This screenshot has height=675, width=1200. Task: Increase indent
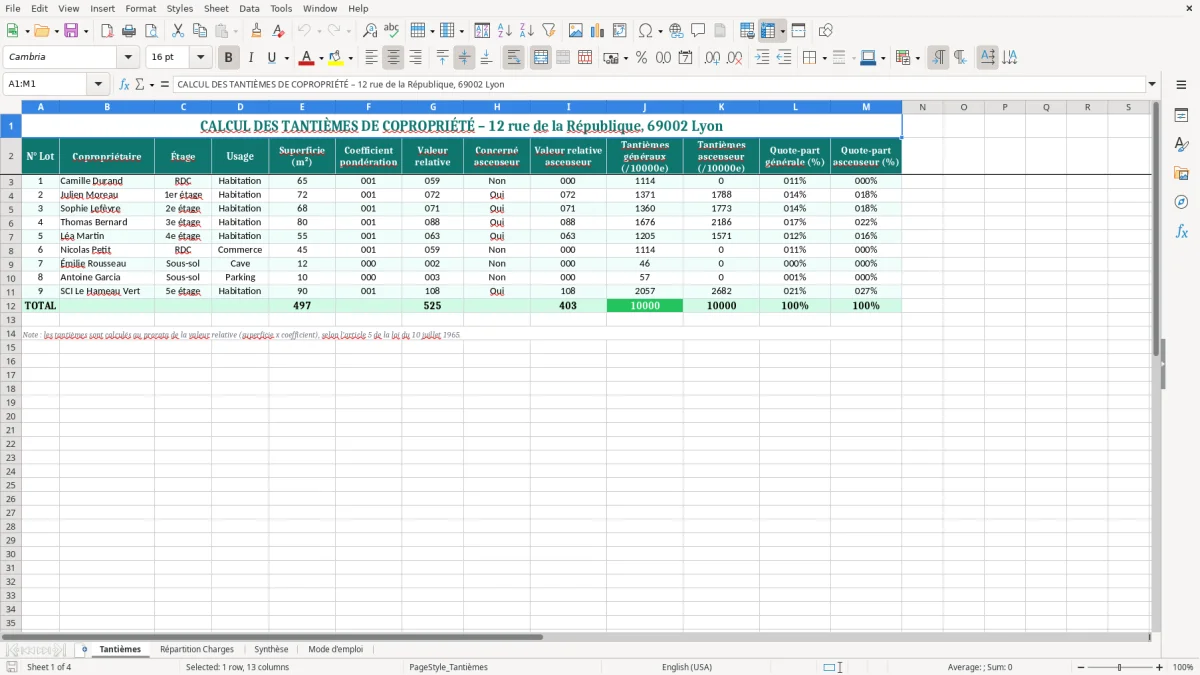(762, 57)
